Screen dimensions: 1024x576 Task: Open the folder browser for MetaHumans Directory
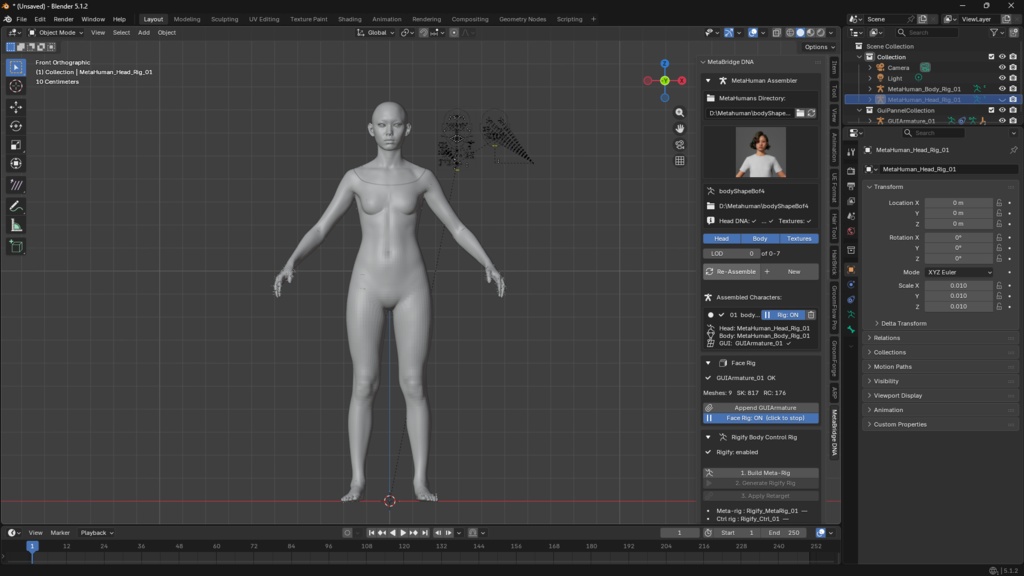(x=800, y=113)
